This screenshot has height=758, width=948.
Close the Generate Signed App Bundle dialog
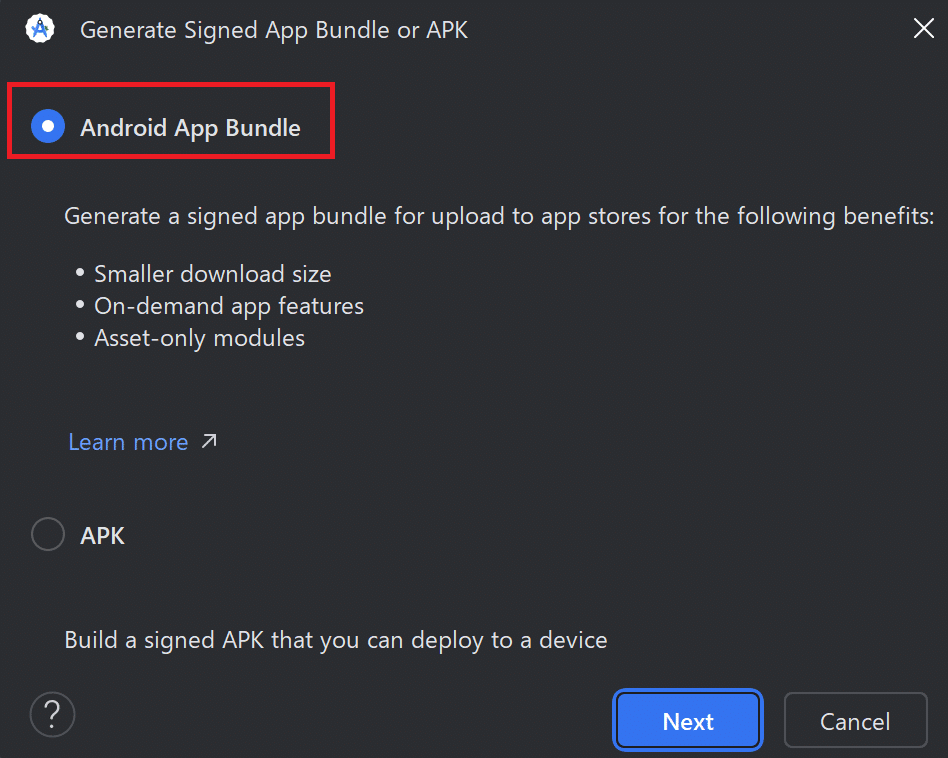[923, 28]
